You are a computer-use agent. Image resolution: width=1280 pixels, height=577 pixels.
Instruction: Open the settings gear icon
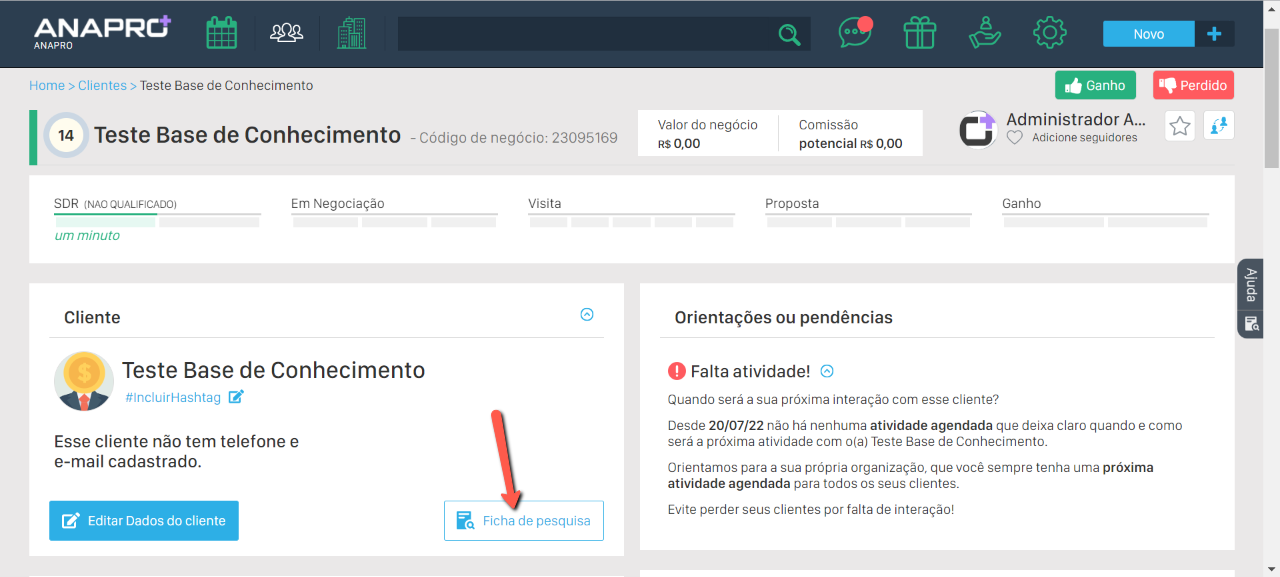coord(1049,33)
